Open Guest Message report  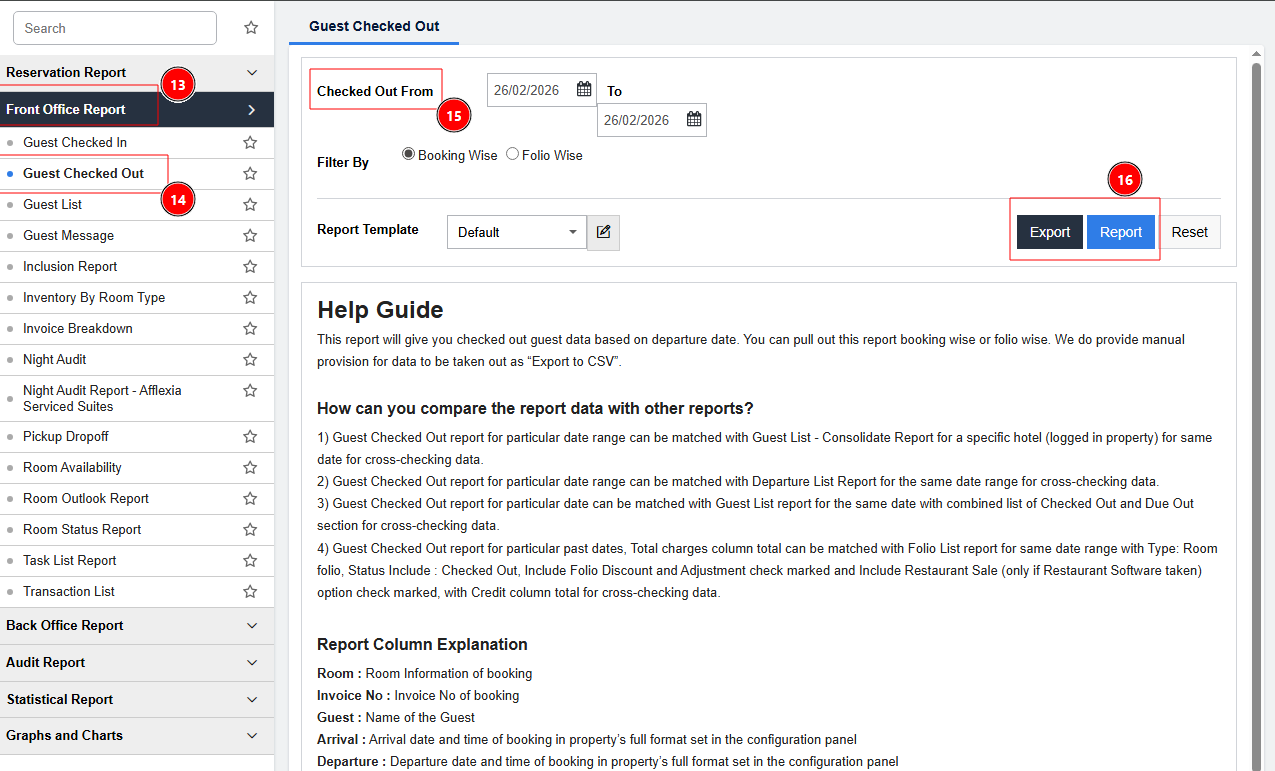point(69,236)
